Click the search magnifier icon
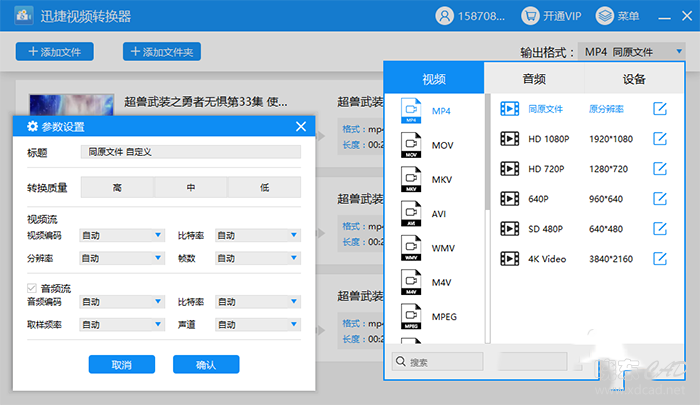This screenshot has width=700, height=405. click(x=401, y=361)
